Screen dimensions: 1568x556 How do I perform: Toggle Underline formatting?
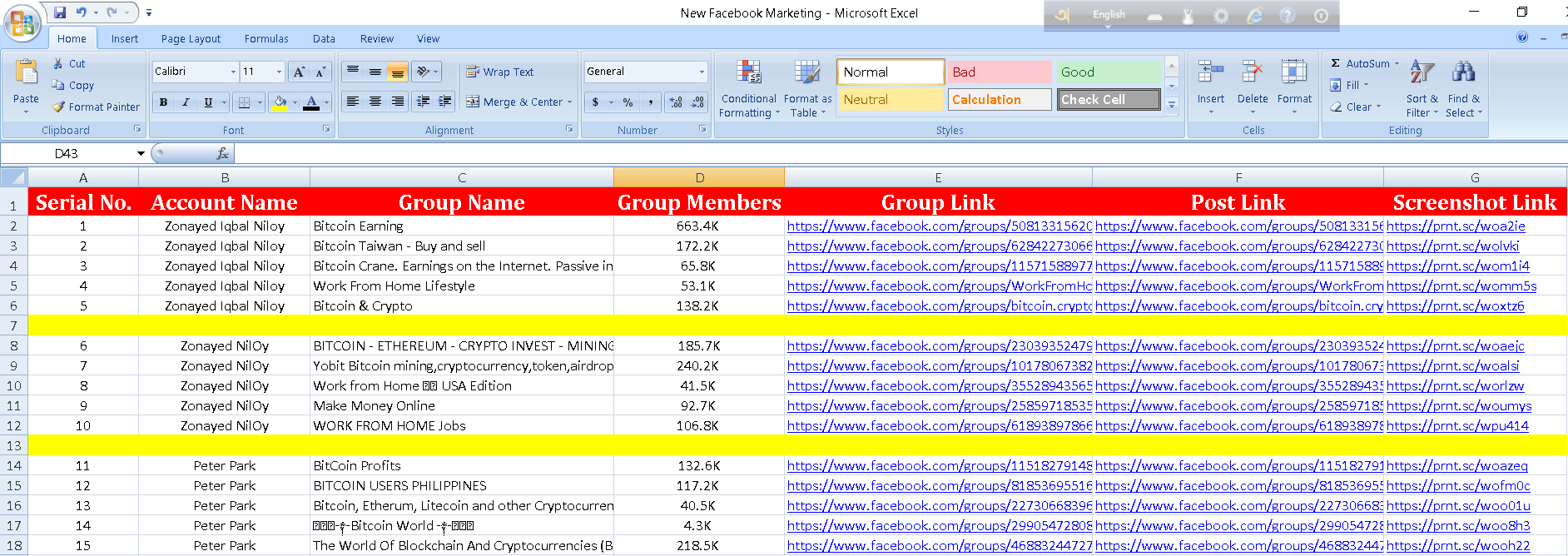[x=208, y=102]
